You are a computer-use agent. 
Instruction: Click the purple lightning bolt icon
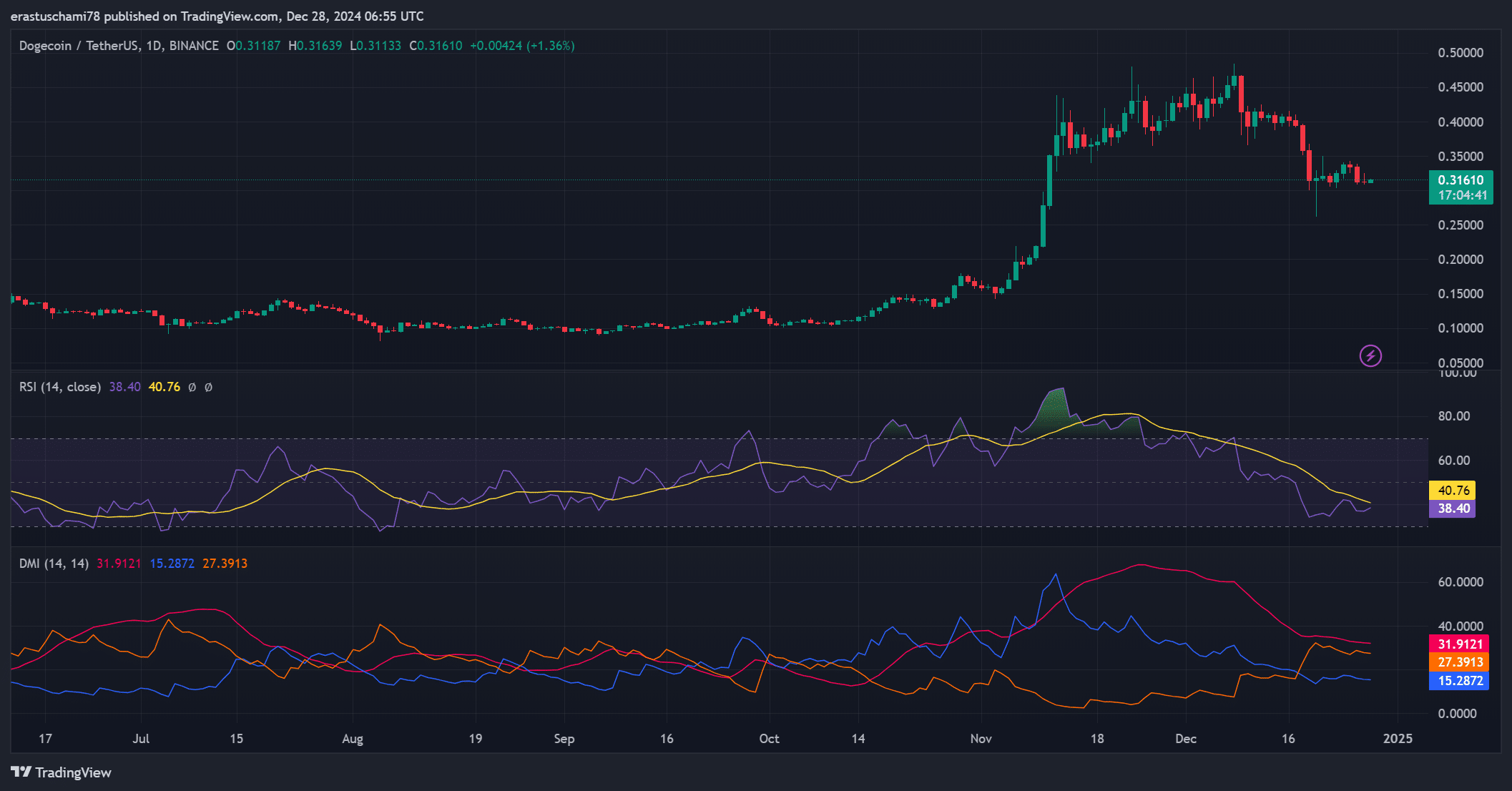pos(1370,355)
